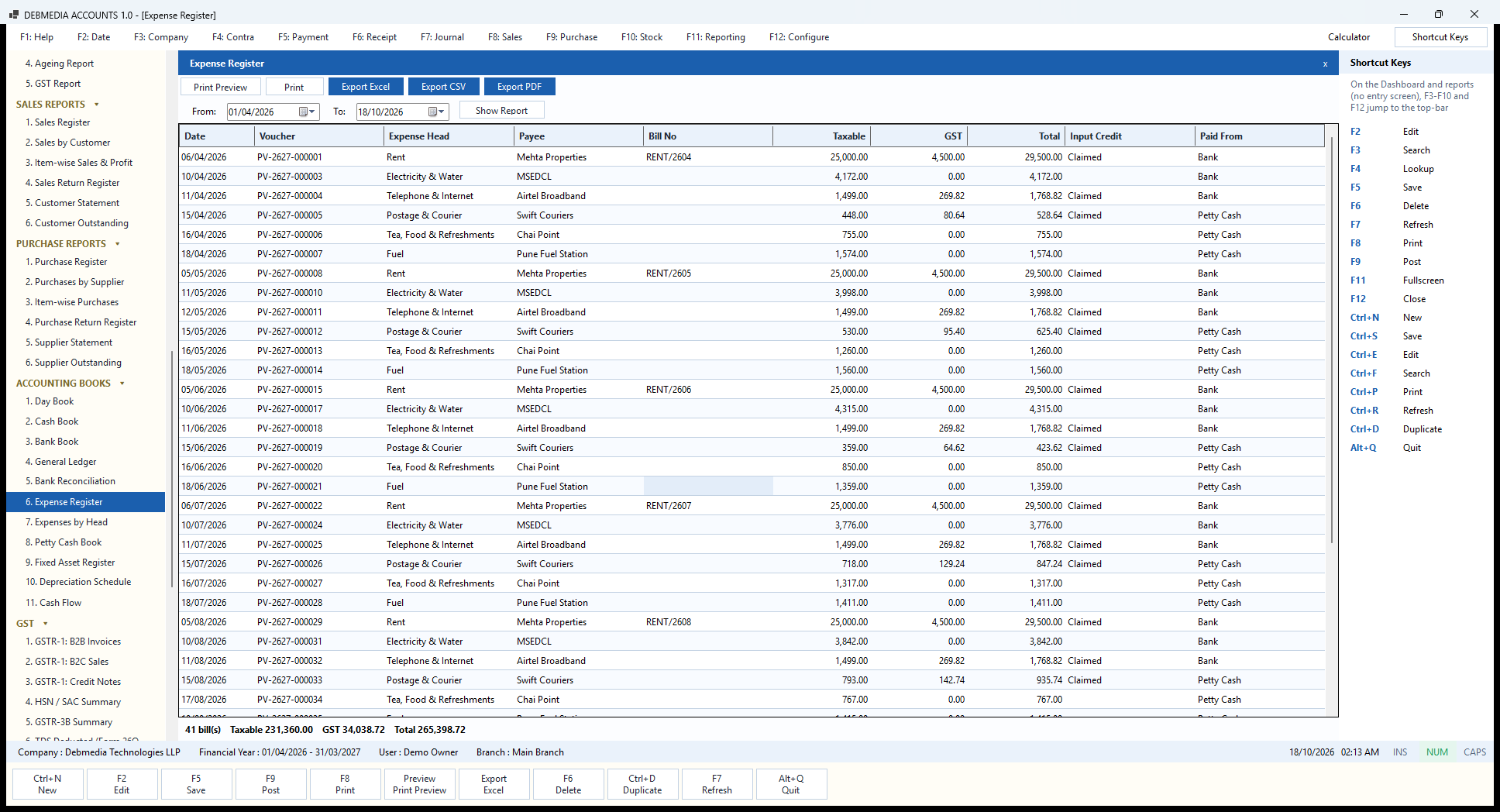This screenshot has height=812, width=1500.
Task: Click the F6 Delete bottom button
Action: click(x=568, y=784)
